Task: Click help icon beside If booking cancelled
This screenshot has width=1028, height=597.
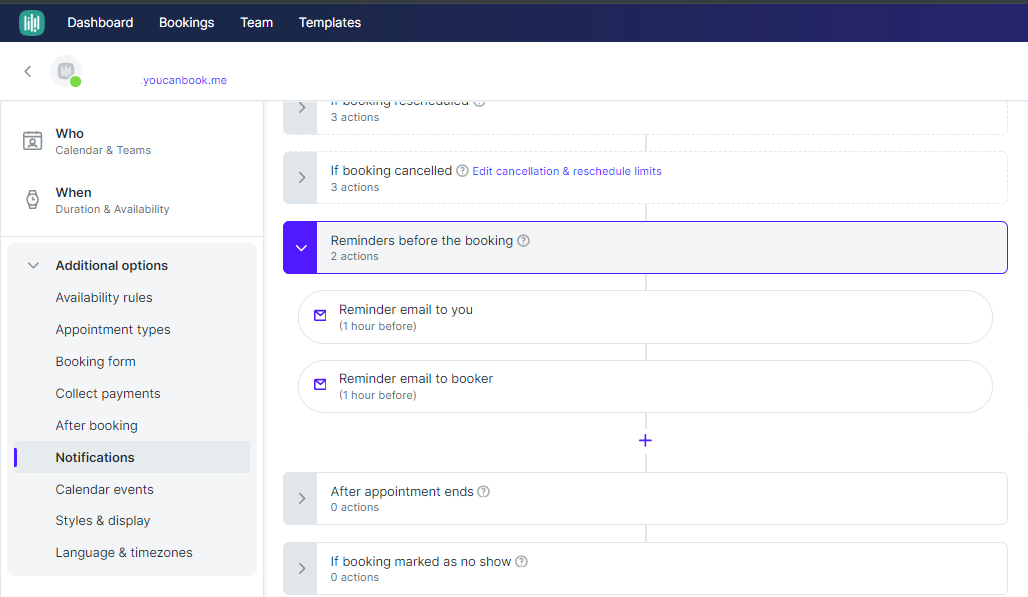Action: click(x=462, y=171)
